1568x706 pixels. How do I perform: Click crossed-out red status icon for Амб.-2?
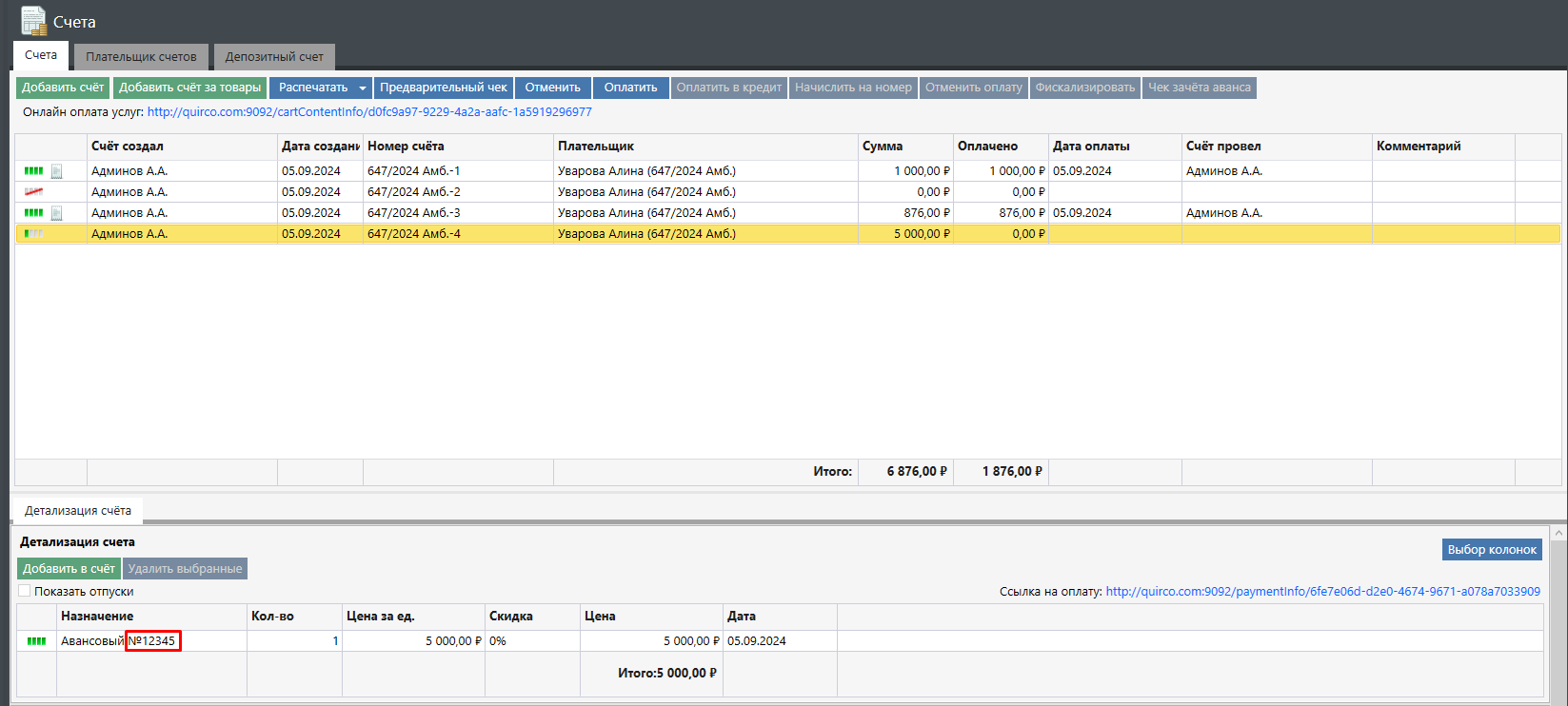pyautogui.click(x=33, y=192)
